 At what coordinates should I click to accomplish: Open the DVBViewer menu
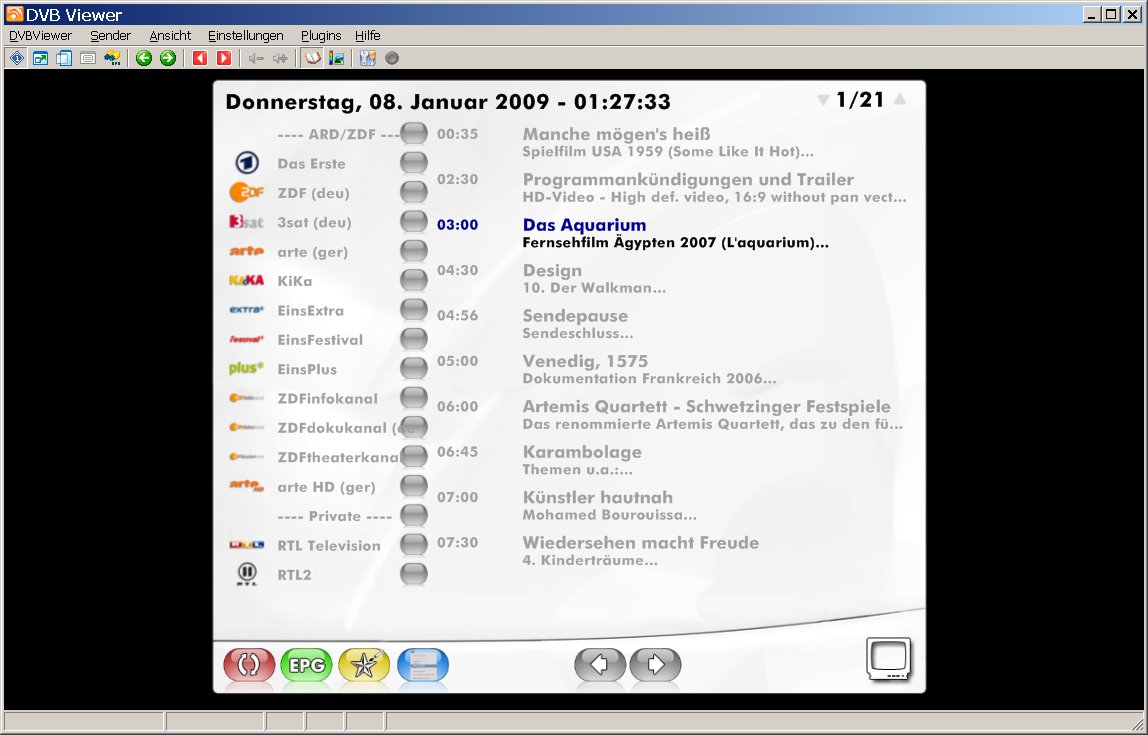pyautogui.click(x=40, y=35)
